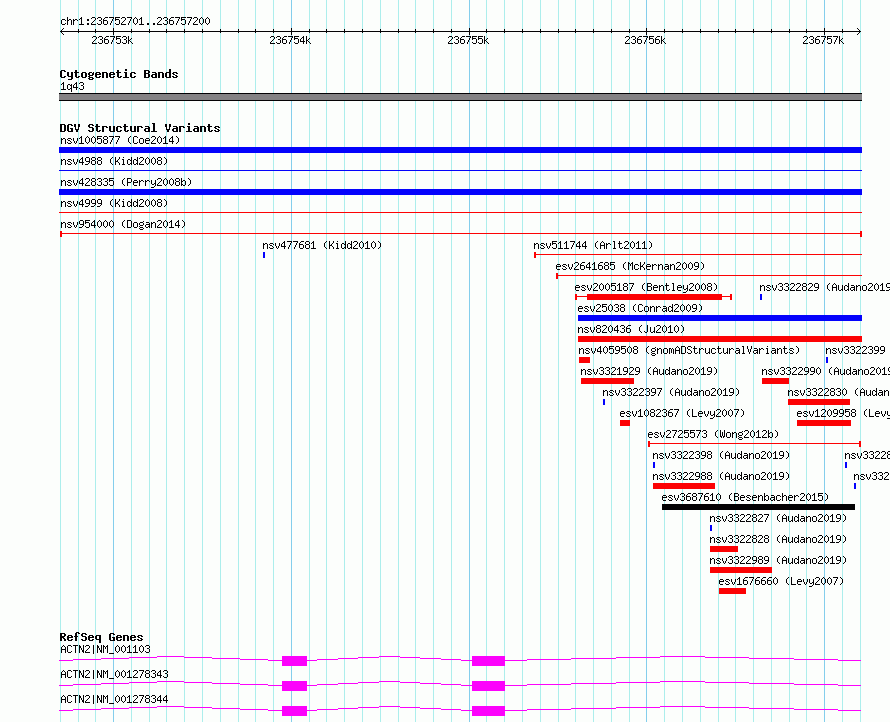Click the RefSeq Genes track title
Image resolution: width=890 pixels, height=722 pixels.
pyautogui.click(x=101, y=637)
